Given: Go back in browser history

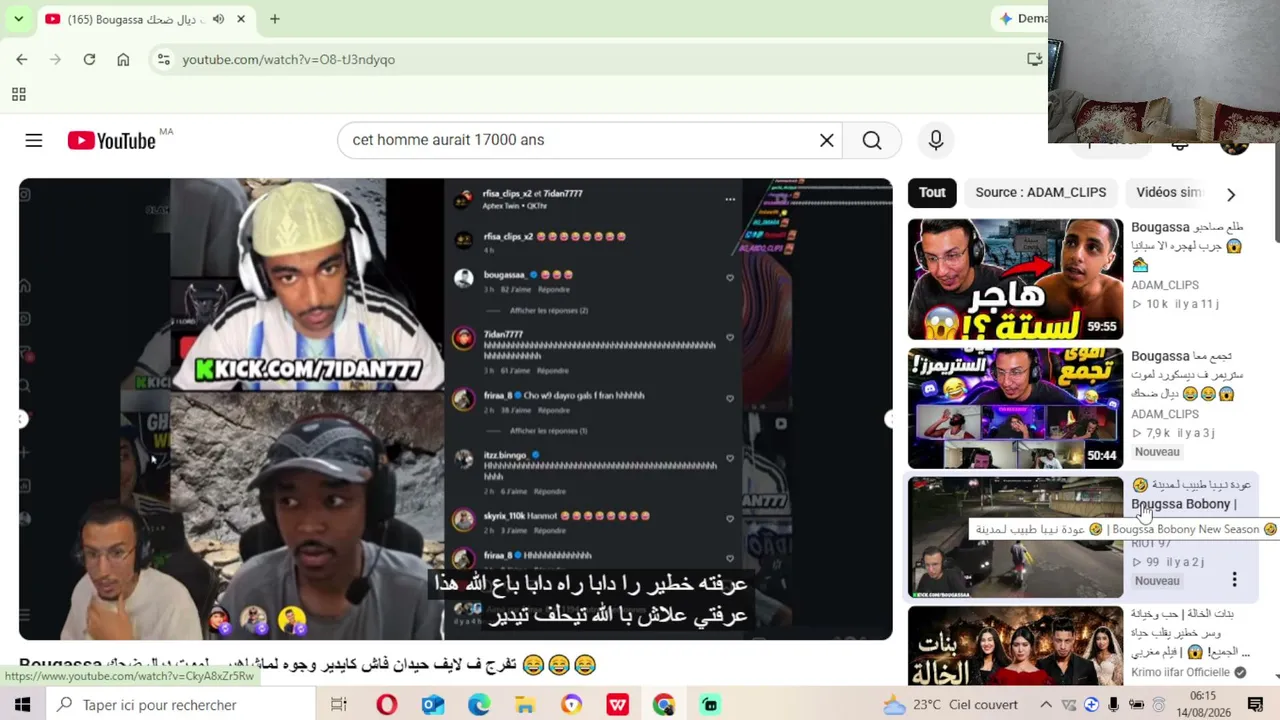Looking at the screenshot, I should 22,60.
